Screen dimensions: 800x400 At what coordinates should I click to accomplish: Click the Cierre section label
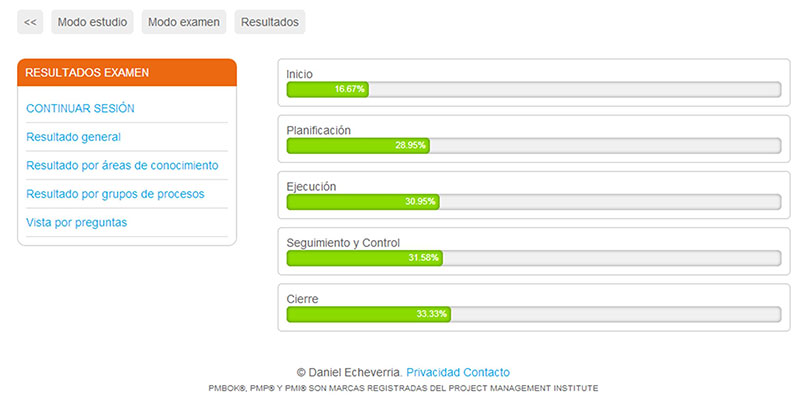click(303, 299)
